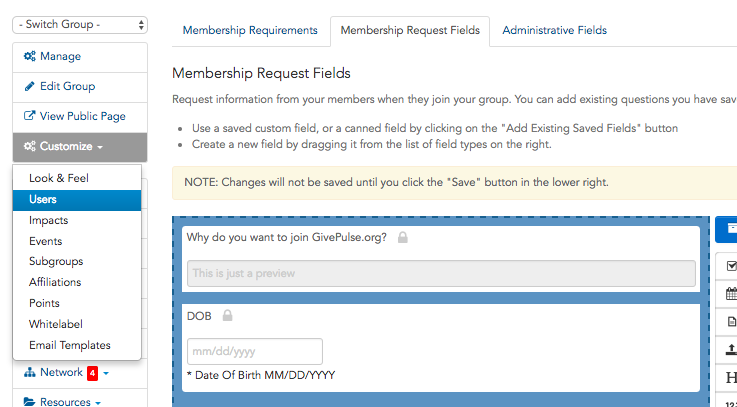Select the file upload field type icon
The height and width of the screenshot is (407, 737).
(x=731, y=349)
